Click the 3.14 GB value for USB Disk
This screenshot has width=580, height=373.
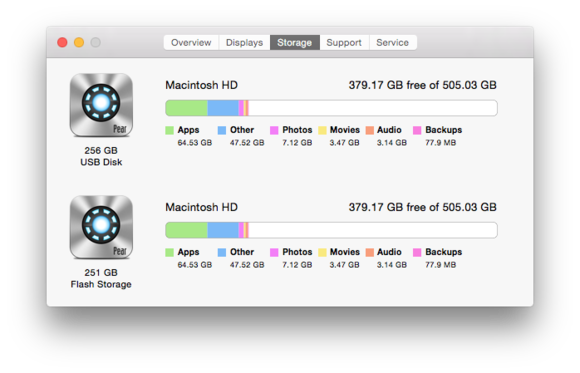point(392,142)
